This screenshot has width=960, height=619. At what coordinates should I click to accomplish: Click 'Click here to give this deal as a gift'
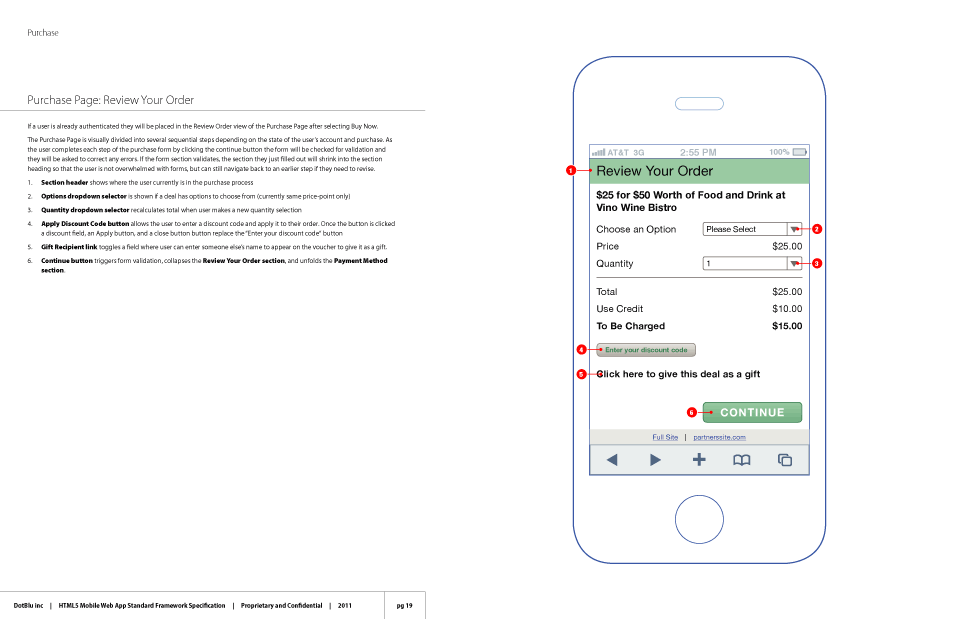(679, 373)
